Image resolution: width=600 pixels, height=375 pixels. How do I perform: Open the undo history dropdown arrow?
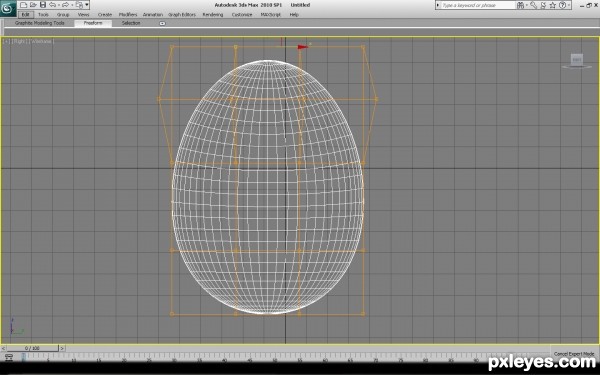click(59, 5)
